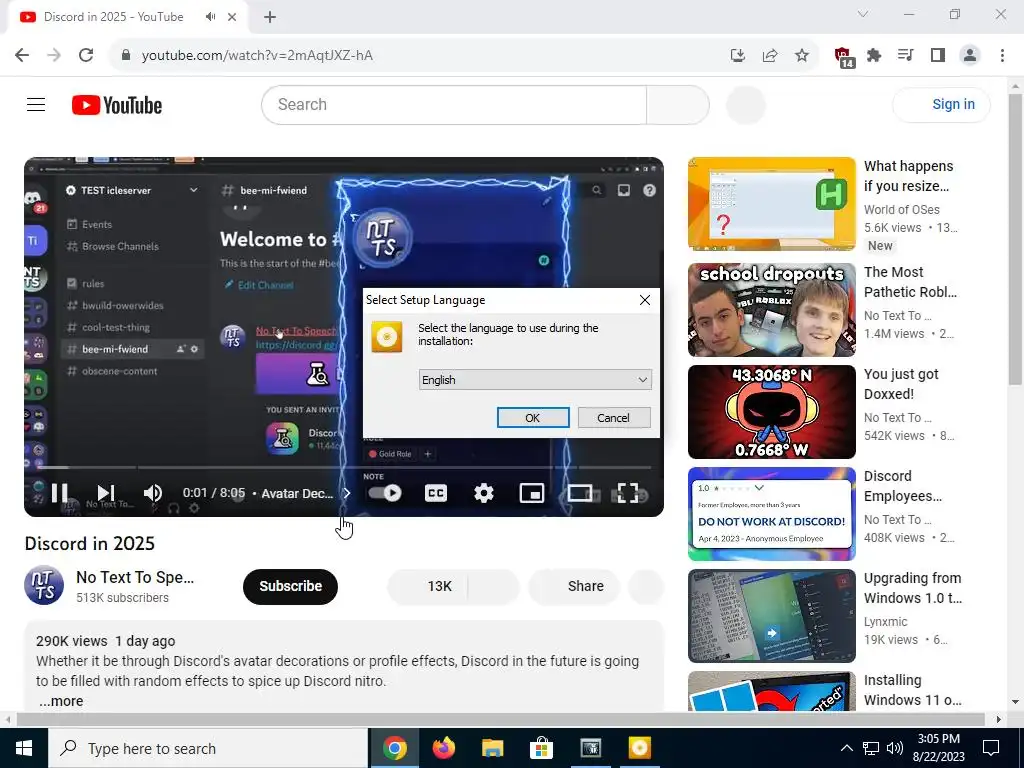
Task: Seek on the video progress bar
Action: pyautogui.click(x=344, y=468)
